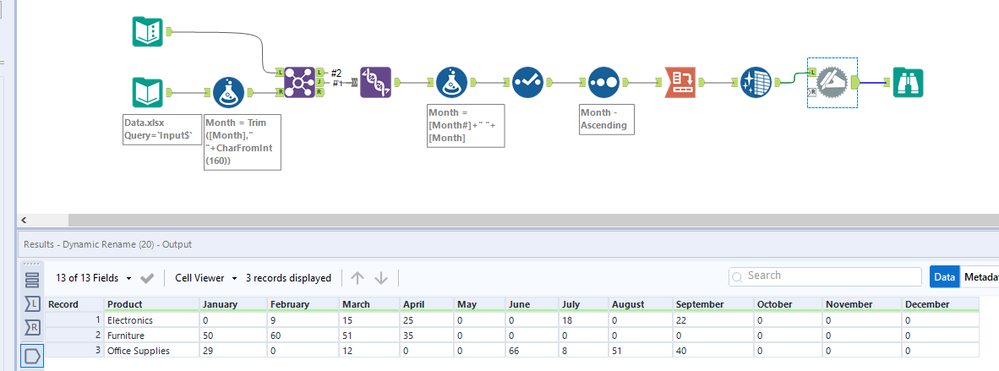Select the Sort tool
999x371 pixels.
click(x=603, y=82)
